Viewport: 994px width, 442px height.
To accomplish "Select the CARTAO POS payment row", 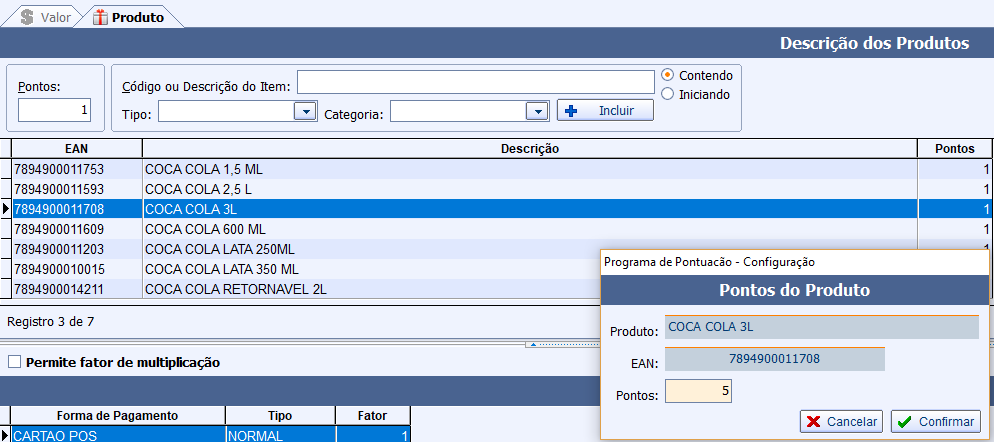I will tap(118, 435).
